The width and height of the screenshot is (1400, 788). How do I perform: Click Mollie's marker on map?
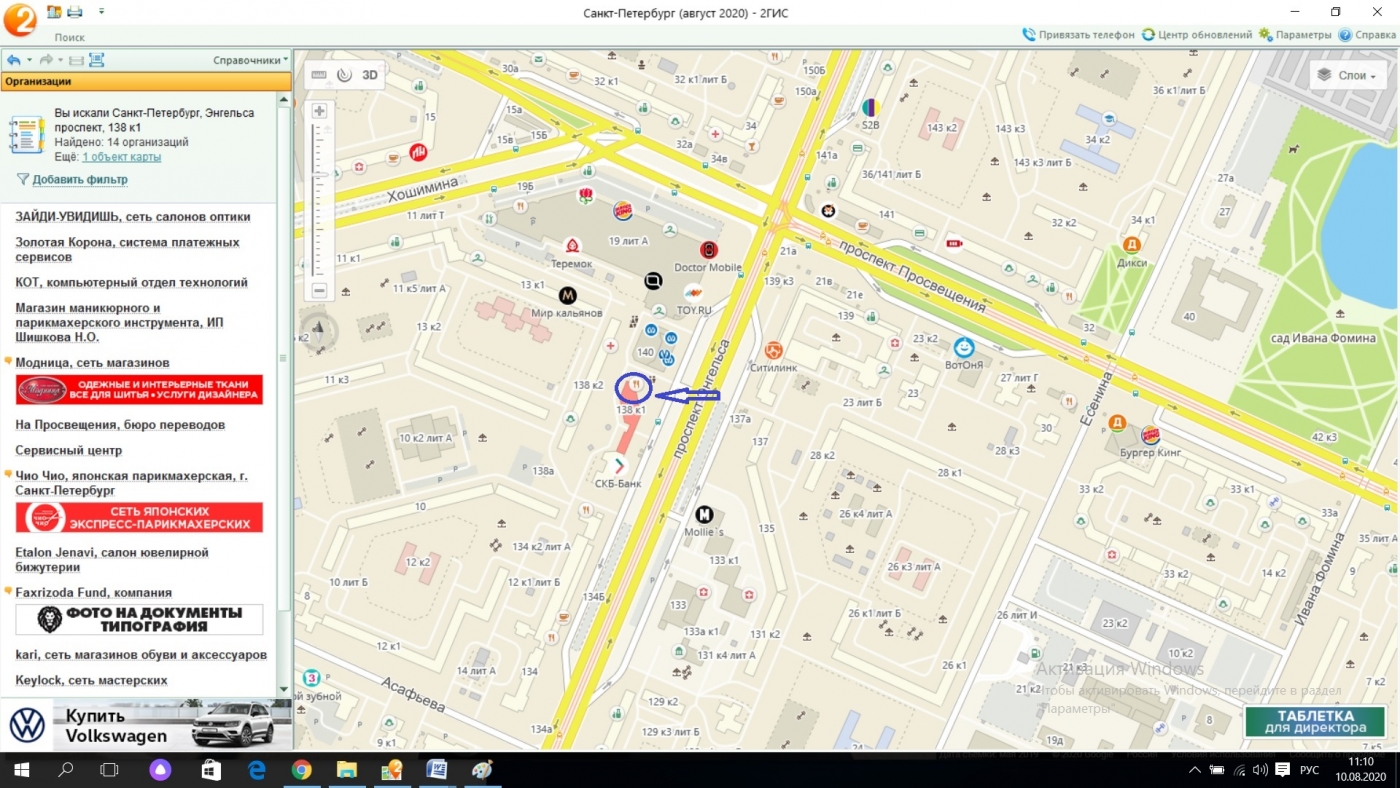[704, 515]
